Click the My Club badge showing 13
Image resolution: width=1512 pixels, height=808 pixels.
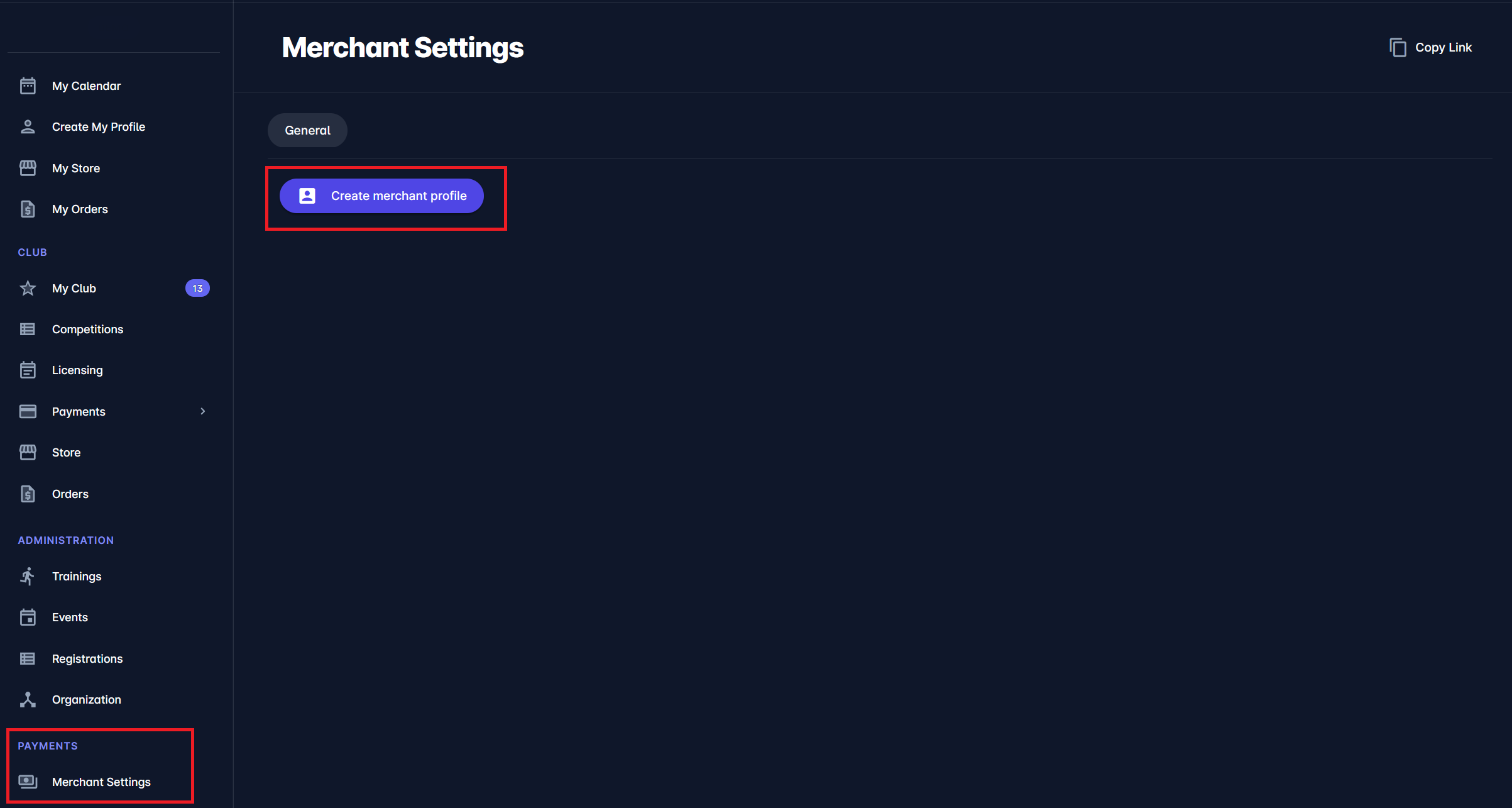[x=197, y=289]
